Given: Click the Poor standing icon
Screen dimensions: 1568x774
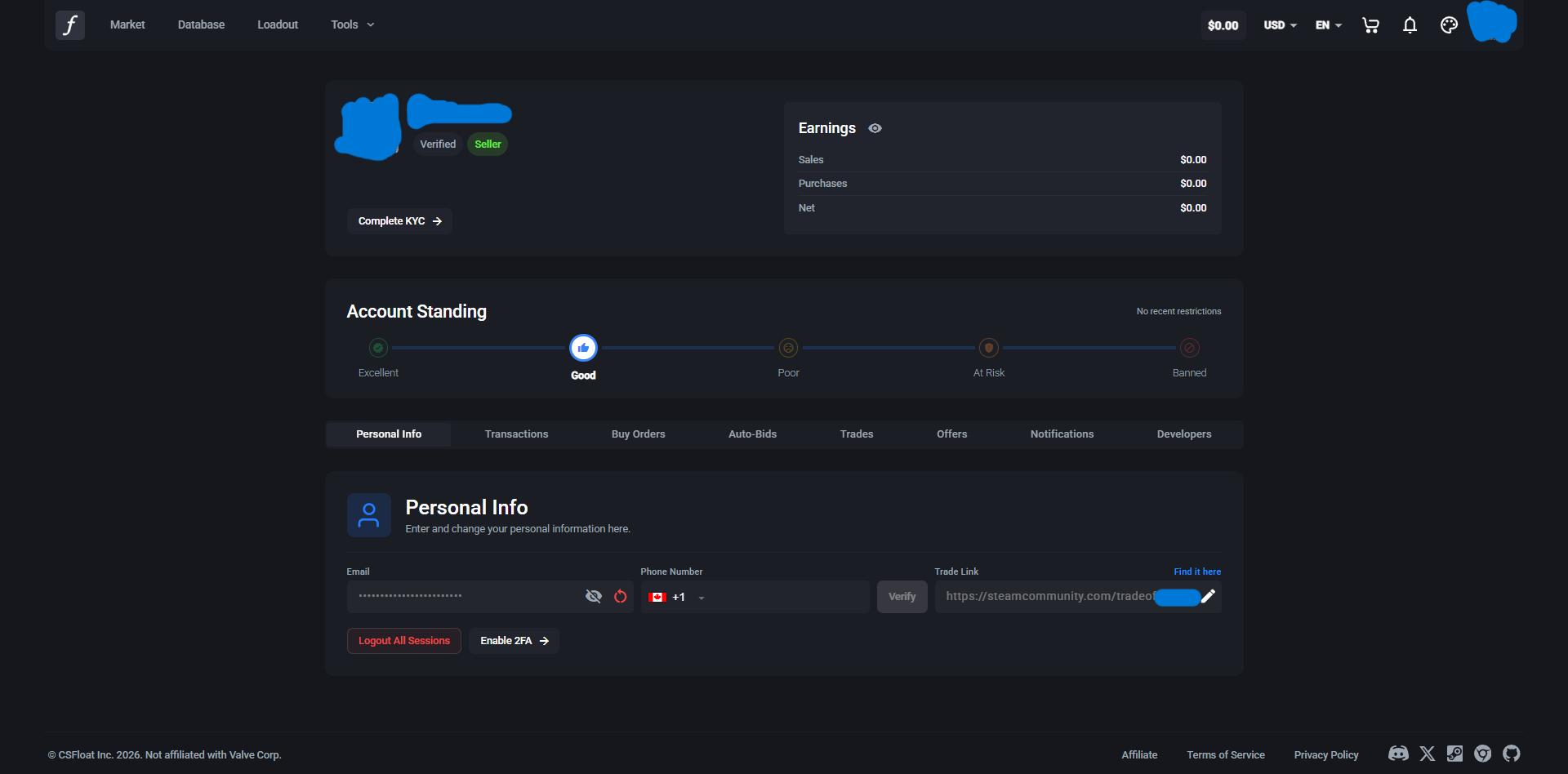Looking at the screenshot, I should coord(788,348).
